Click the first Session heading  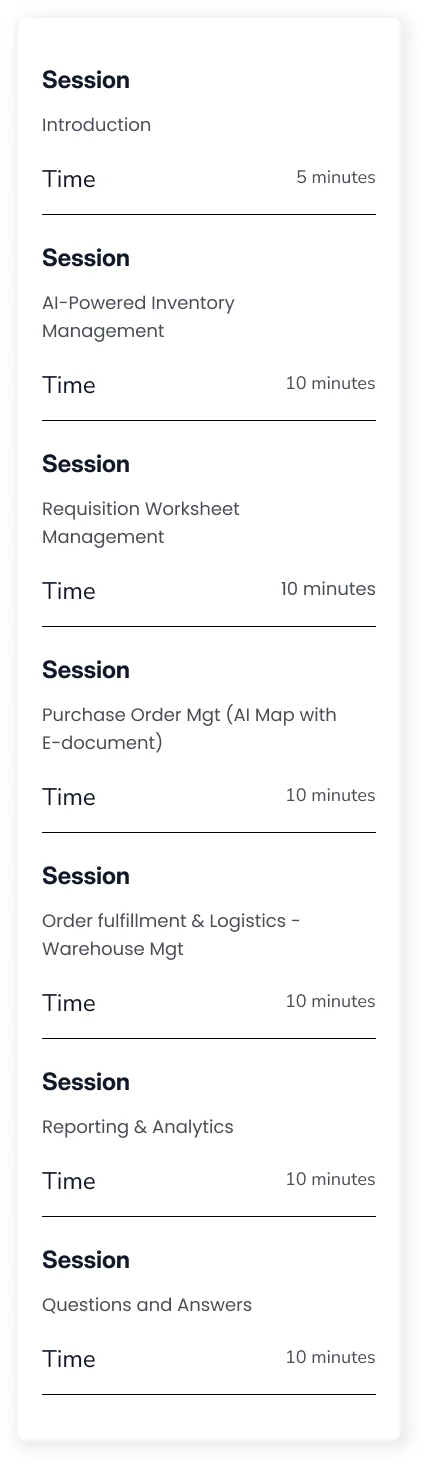(86, 80)
